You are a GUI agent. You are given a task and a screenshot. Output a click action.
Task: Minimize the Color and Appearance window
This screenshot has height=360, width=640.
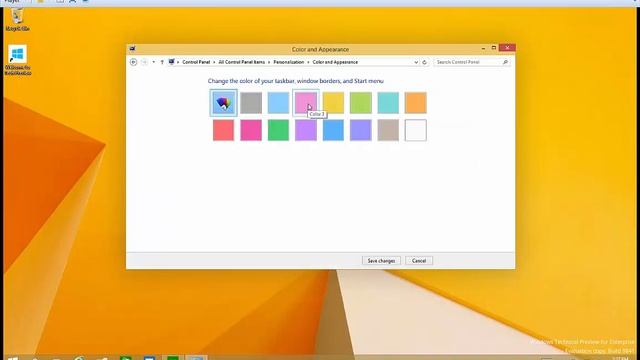point(483,48)
